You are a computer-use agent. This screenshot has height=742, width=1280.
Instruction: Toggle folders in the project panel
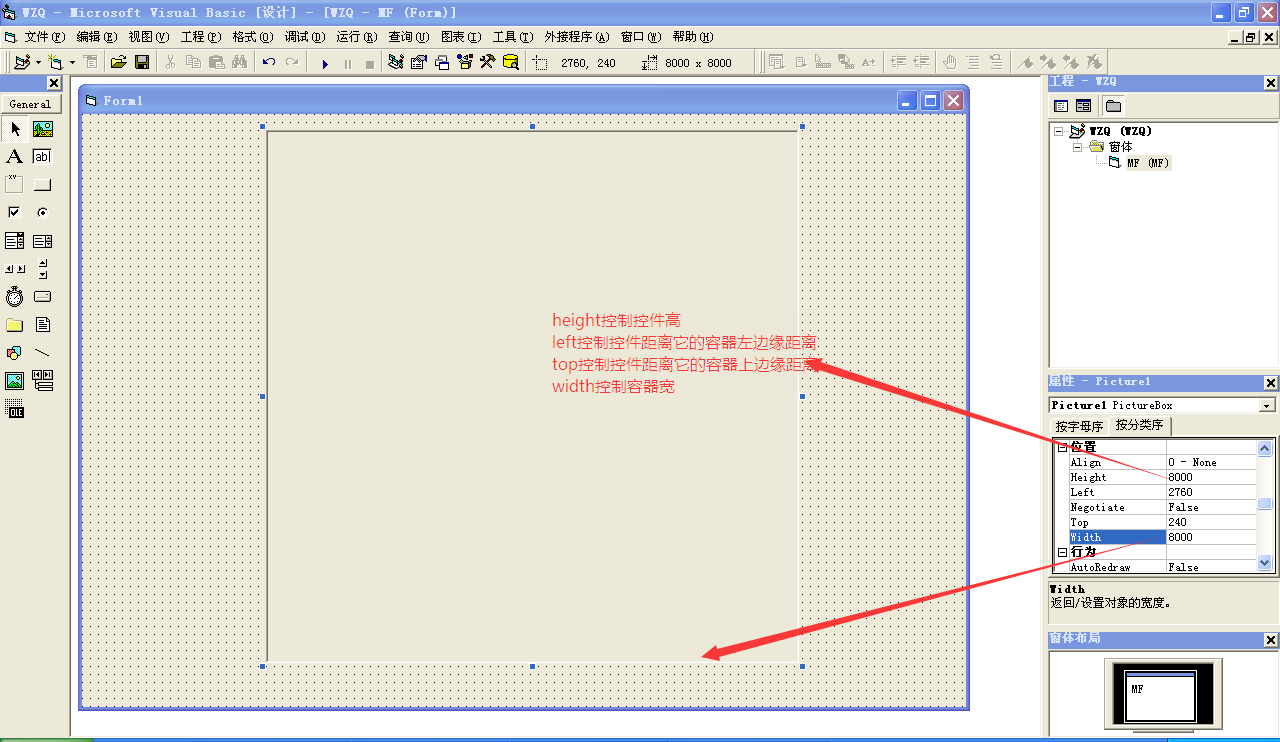1113,106
